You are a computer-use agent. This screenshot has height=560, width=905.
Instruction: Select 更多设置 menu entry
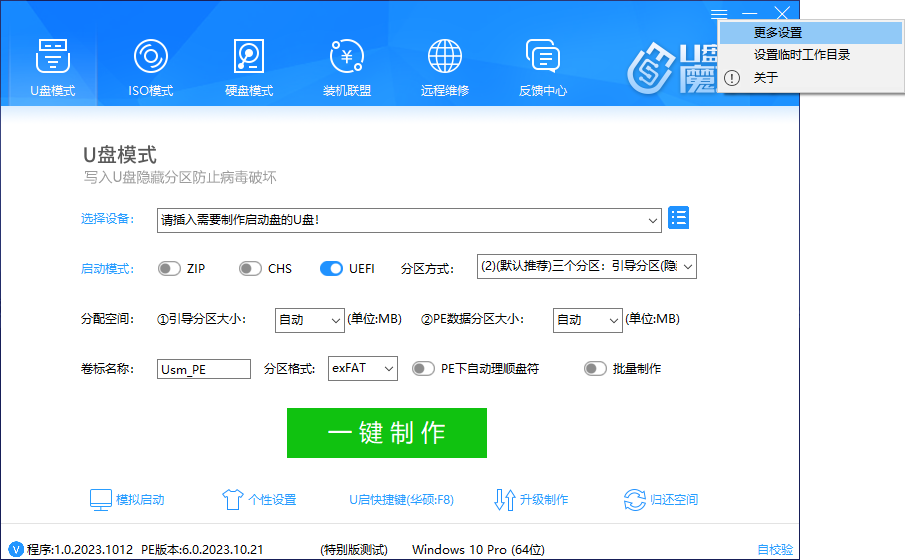tap(811, 32)
